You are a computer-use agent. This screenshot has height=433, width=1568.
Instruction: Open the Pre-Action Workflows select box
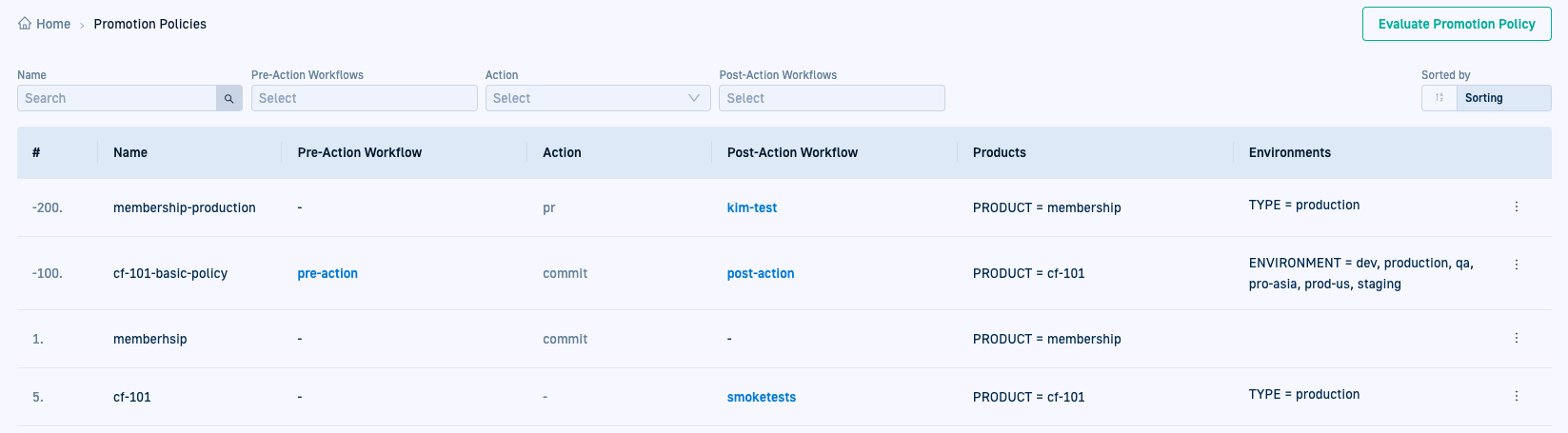coord(364,98)
